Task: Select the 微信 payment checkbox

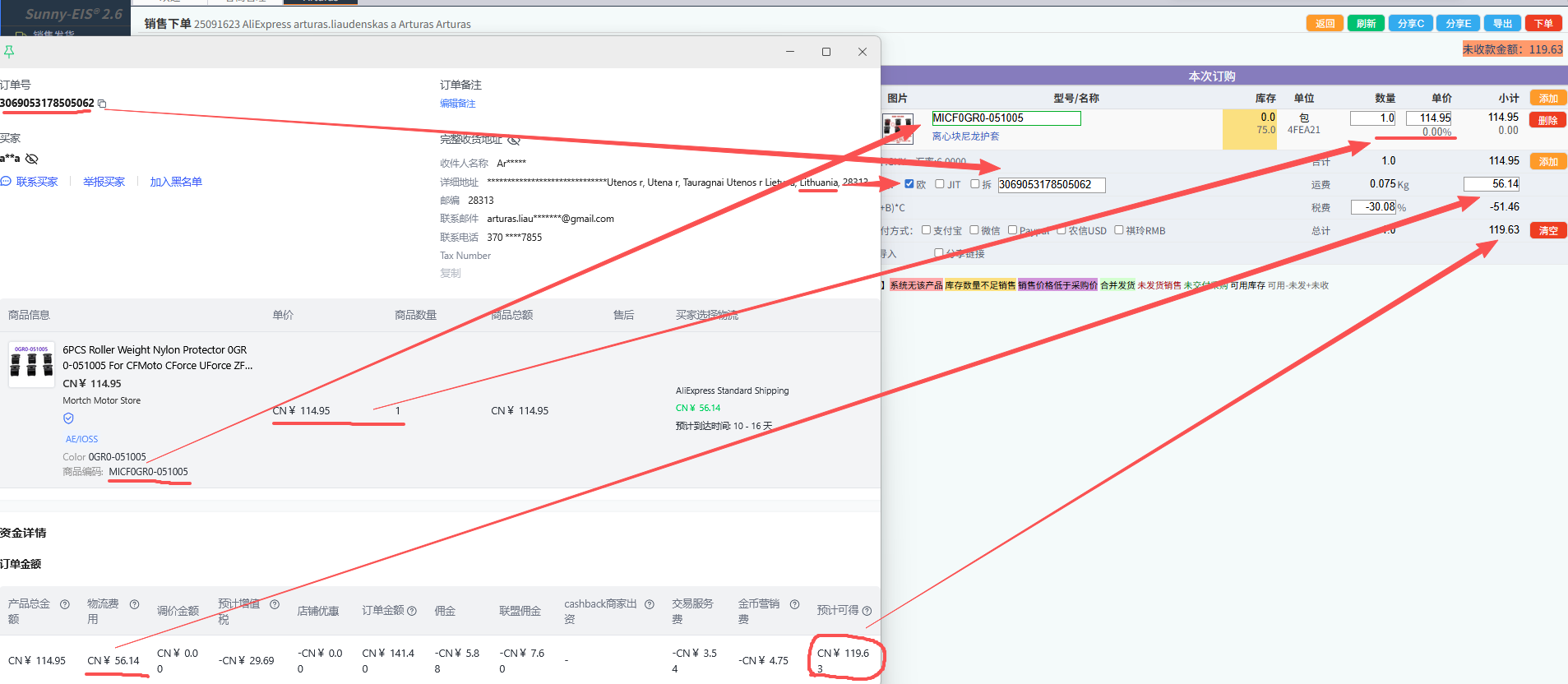Action: (974, 230)
